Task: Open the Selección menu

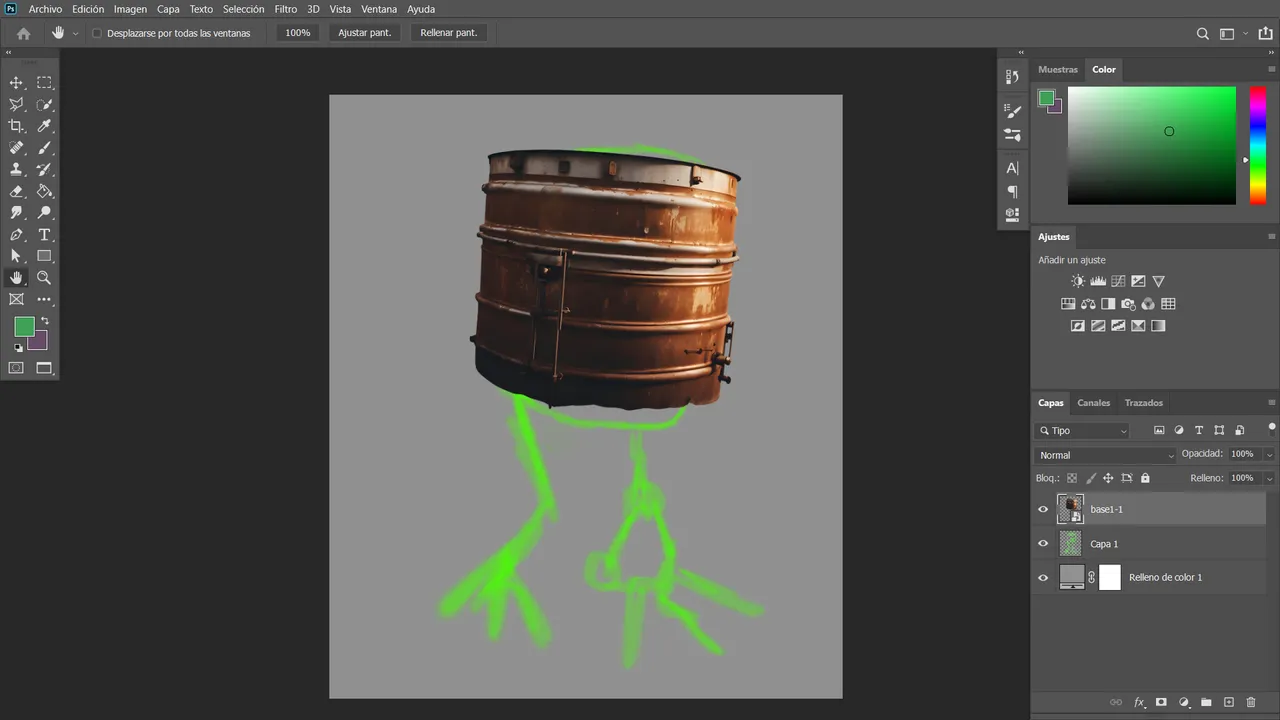Action: [x=243, y=9]
